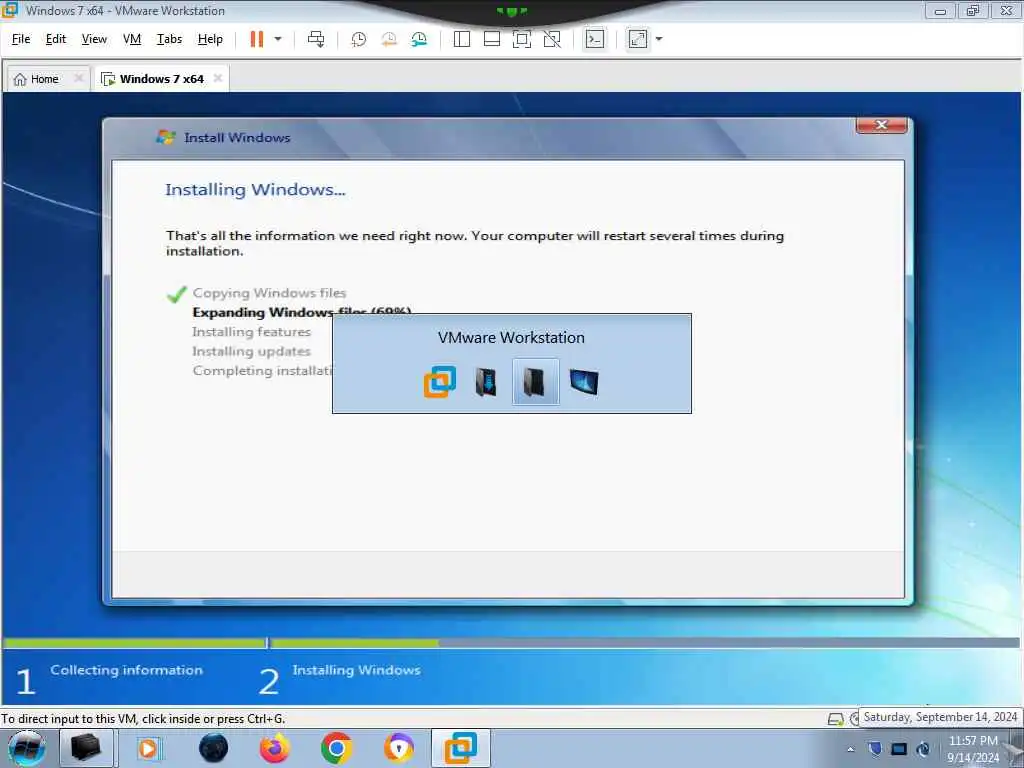Image resolution: width=1024 pixels, height=768 pixels.
Task: Close the Windows 7 x64 tab
Action: [217, 78]
